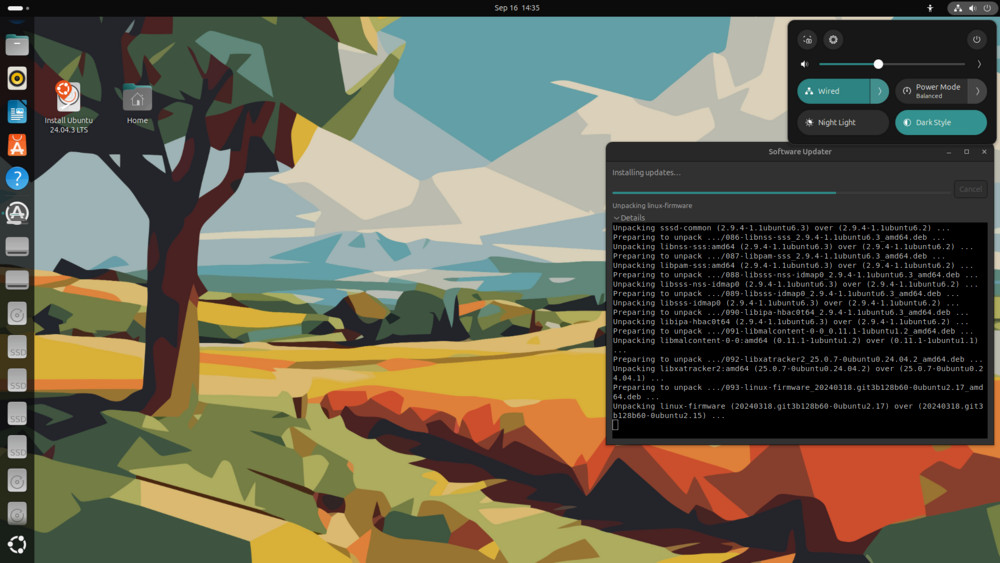Open Rhythmbox from the dock
The height and width of the screenshot is (563, 1000).
click(17, 78)
